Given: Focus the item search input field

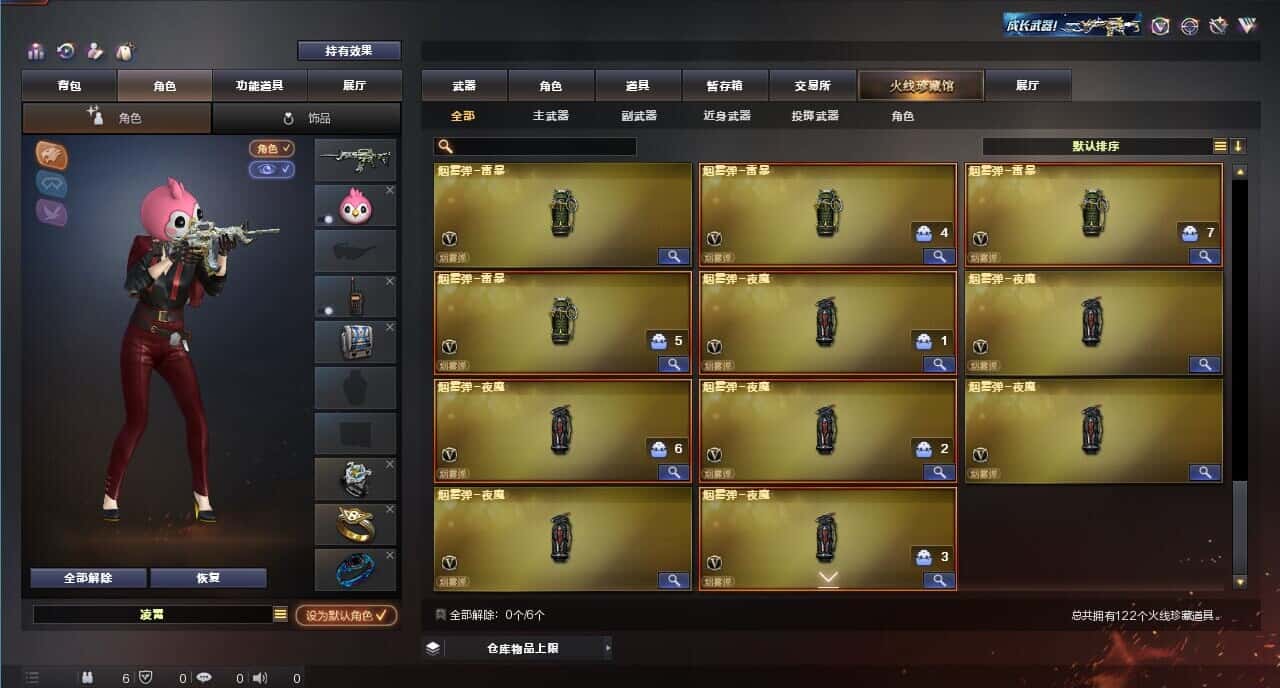Looking at the screenshot, I should [x=535, y=147].
